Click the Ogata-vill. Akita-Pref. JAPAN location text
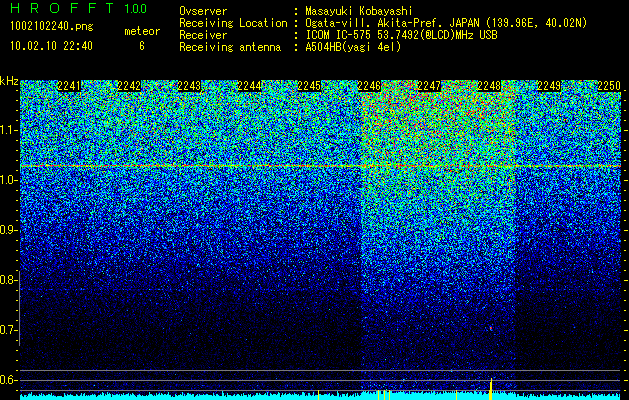629x400 pixels. [x=446, y=23]
